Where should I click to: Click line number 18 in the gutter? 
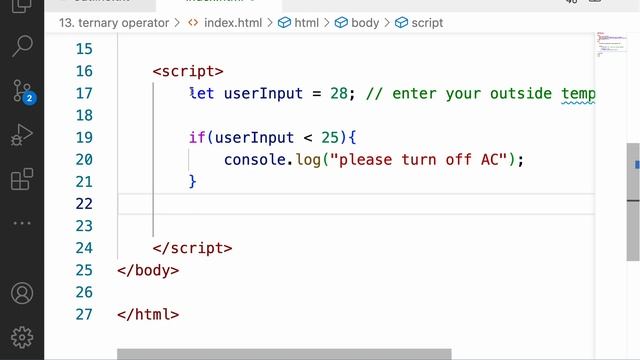point(84,116)
